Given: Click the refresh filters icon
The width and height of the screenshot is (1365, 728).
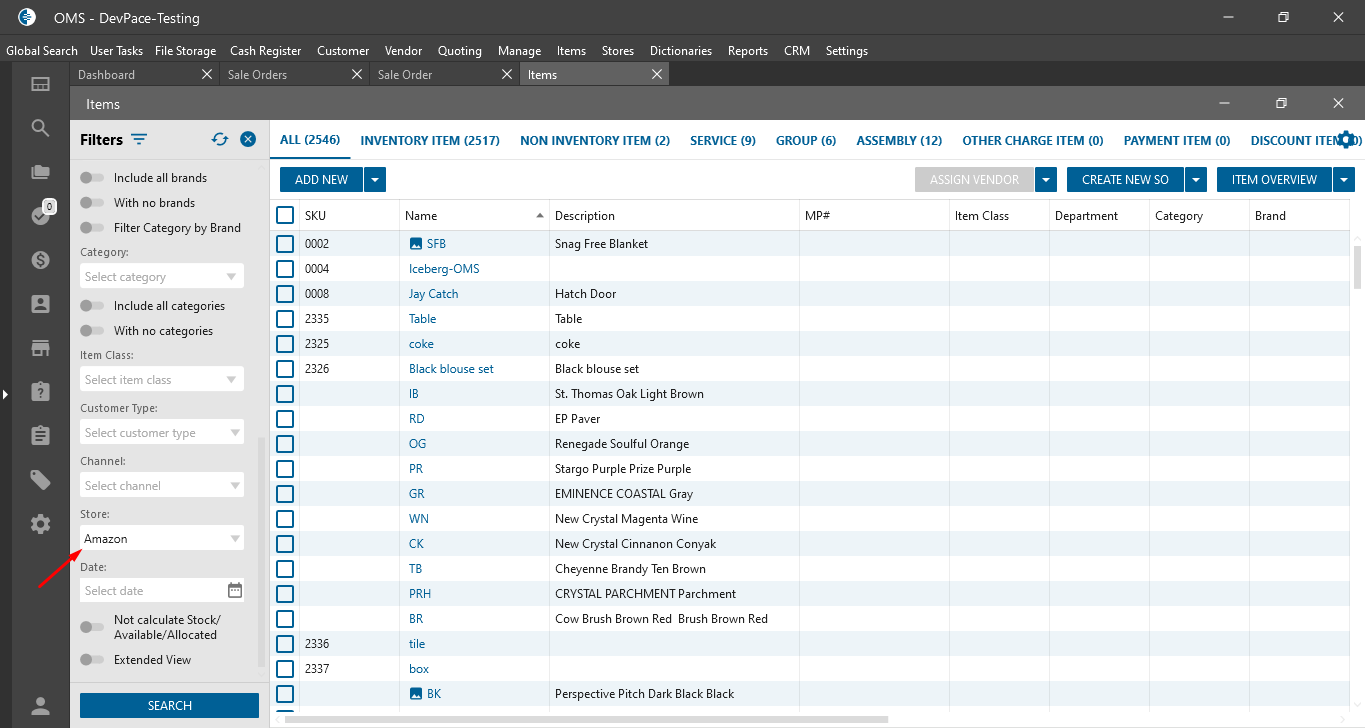Looking at the screenshot, I should coord(220,140).
